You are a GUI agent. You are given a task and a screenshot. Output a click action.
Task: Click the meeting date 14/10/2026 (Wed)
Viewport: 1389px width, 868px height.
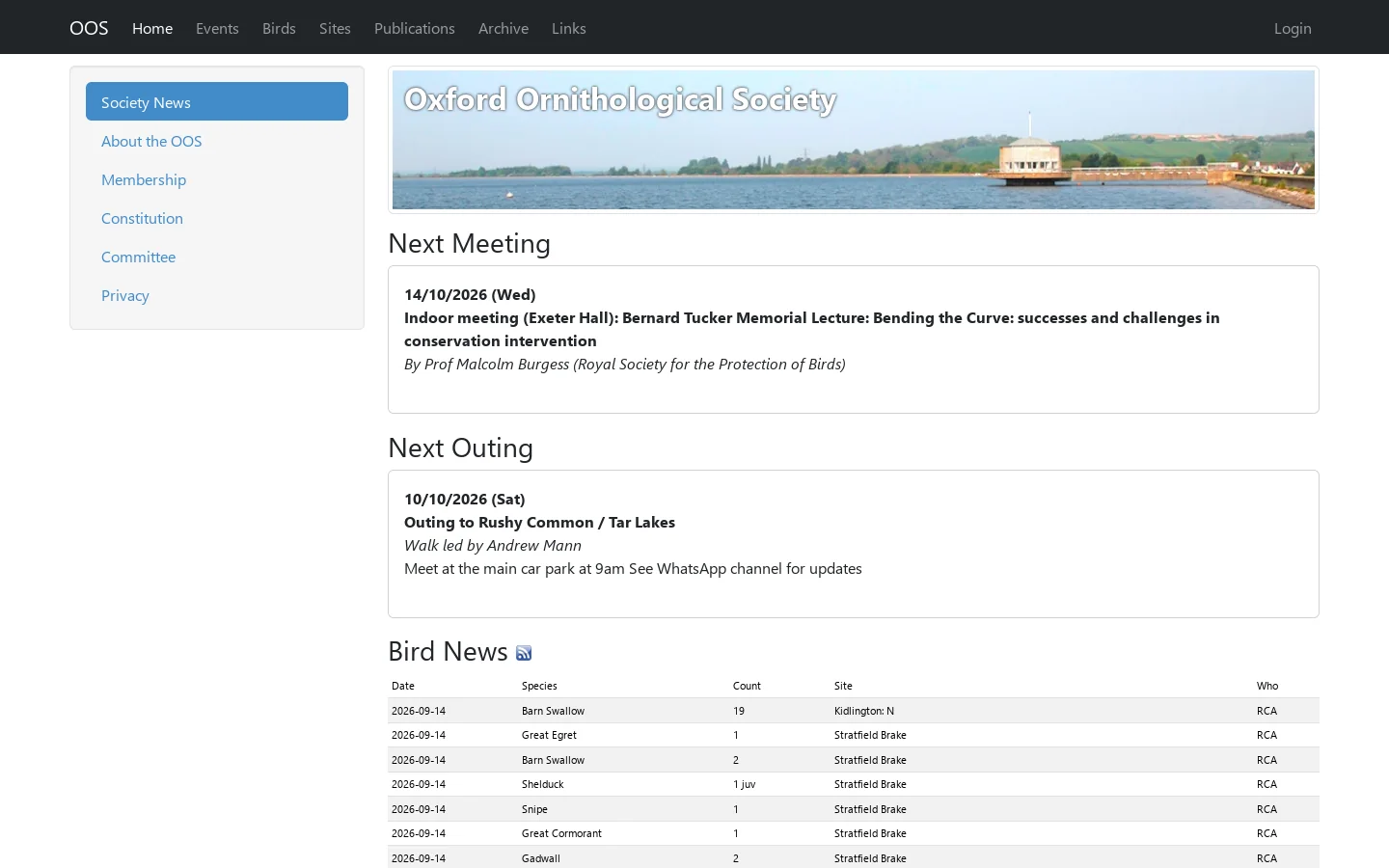pyautogui.click(x=470, y=294)
